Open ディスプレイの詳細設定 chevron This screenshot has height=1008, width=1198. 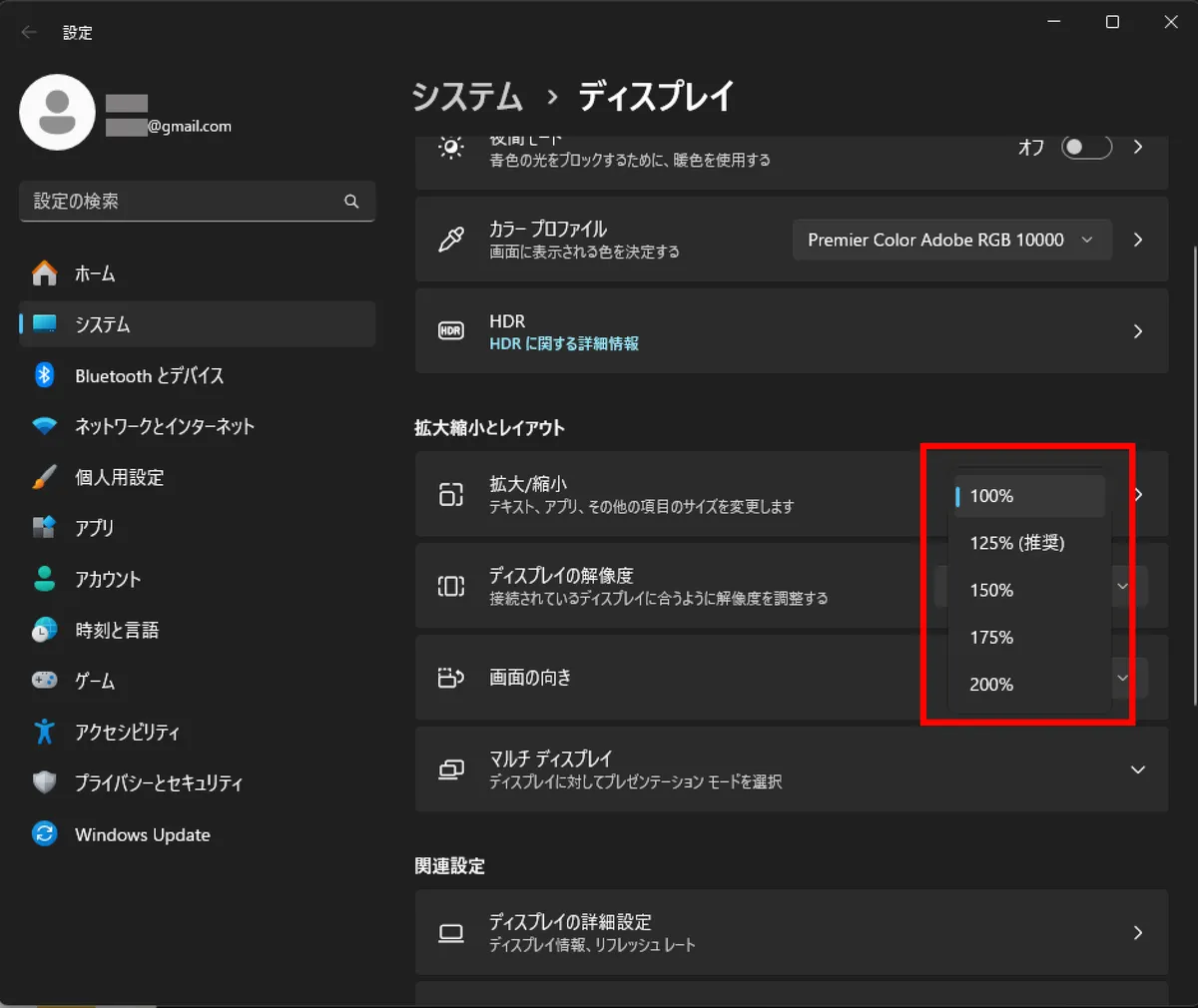[1138, 933]
